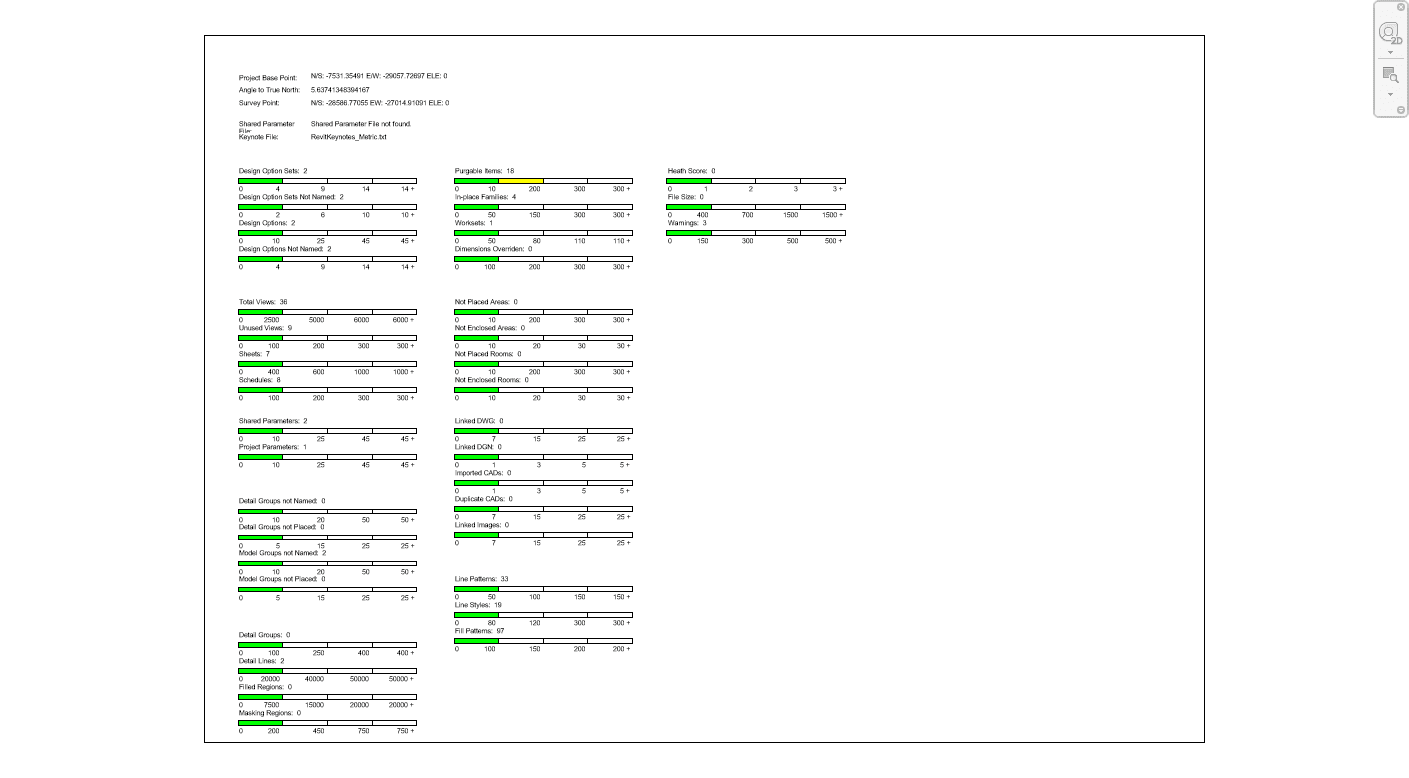Screen dimensions: 1409x778
Task: Click the 'Fill Patterns: 97' label
Action: pos(480,631)
